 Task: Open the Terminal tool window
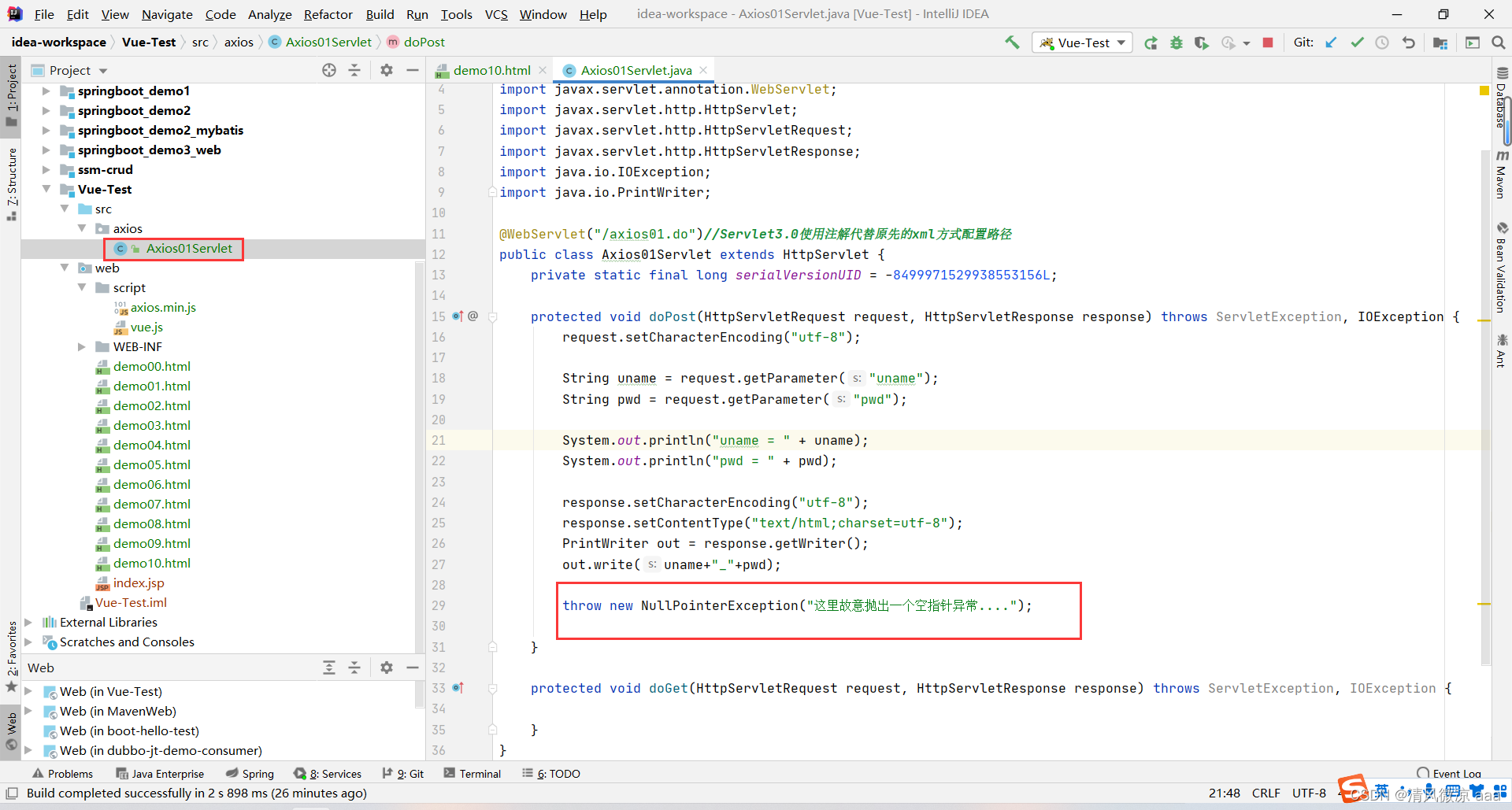[472, 774]
